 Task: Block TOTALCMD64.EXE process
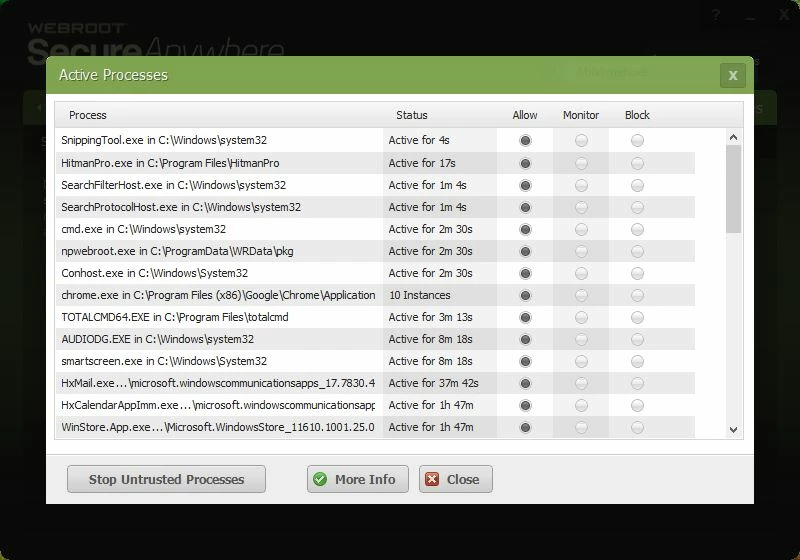click(637, 317)
